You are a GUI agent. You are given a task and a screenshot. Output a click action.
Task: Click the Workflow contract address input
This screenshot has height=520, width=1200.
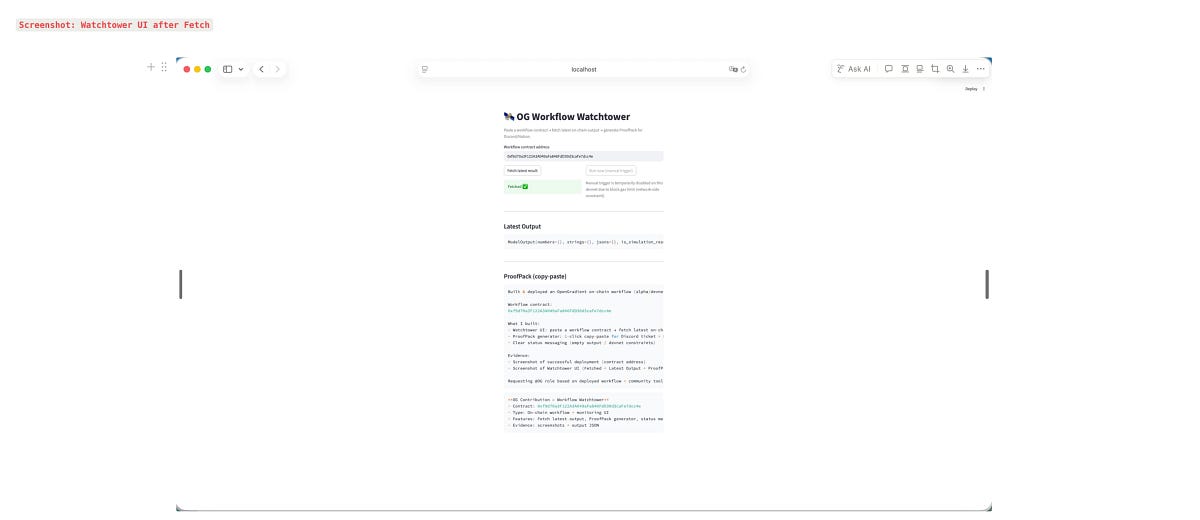point(584,156)
